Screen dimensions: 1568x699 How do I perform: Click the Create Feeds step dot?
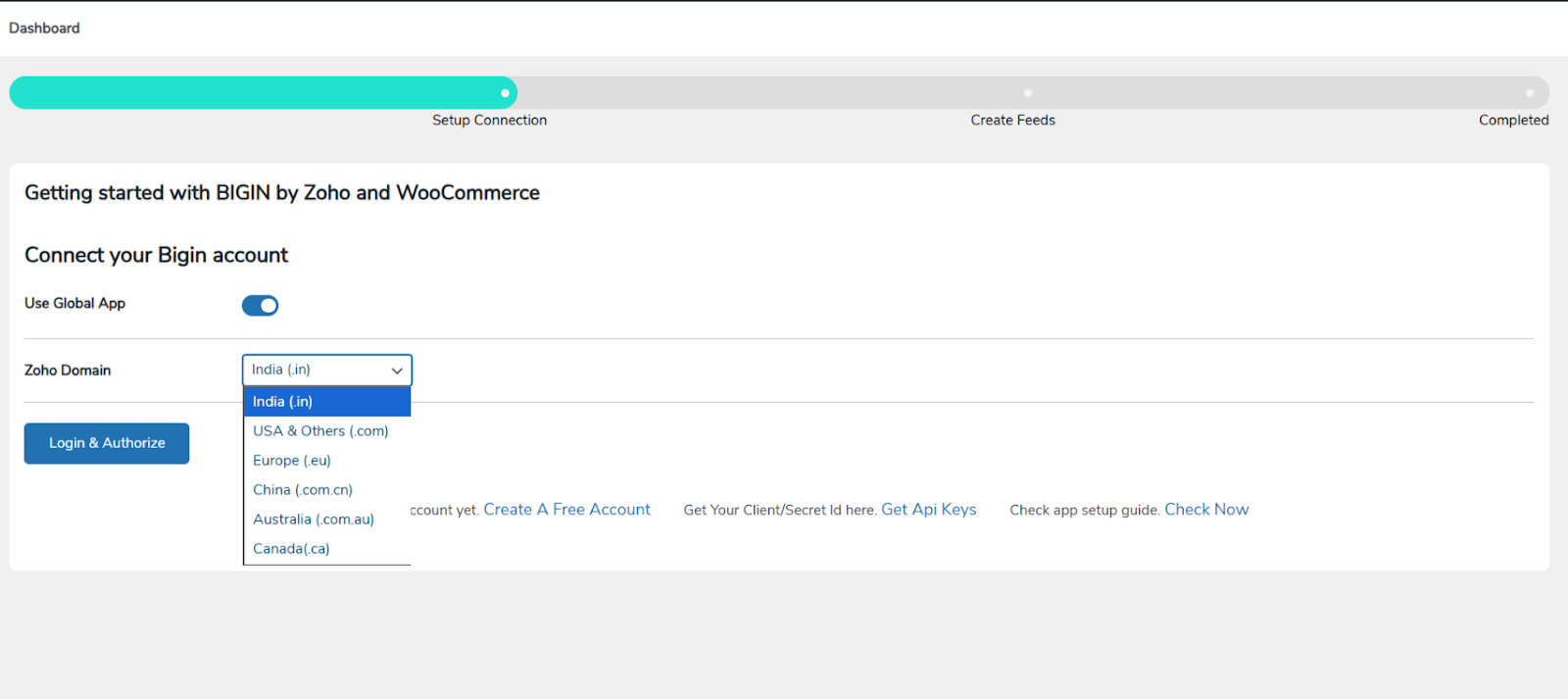[1027, 93]
